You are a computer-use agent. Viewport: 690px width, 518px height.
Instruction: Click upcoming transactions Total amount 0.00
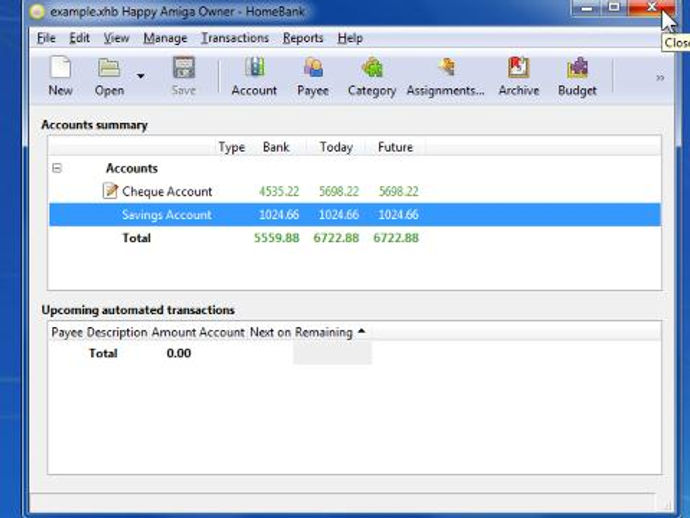(179, 353)
